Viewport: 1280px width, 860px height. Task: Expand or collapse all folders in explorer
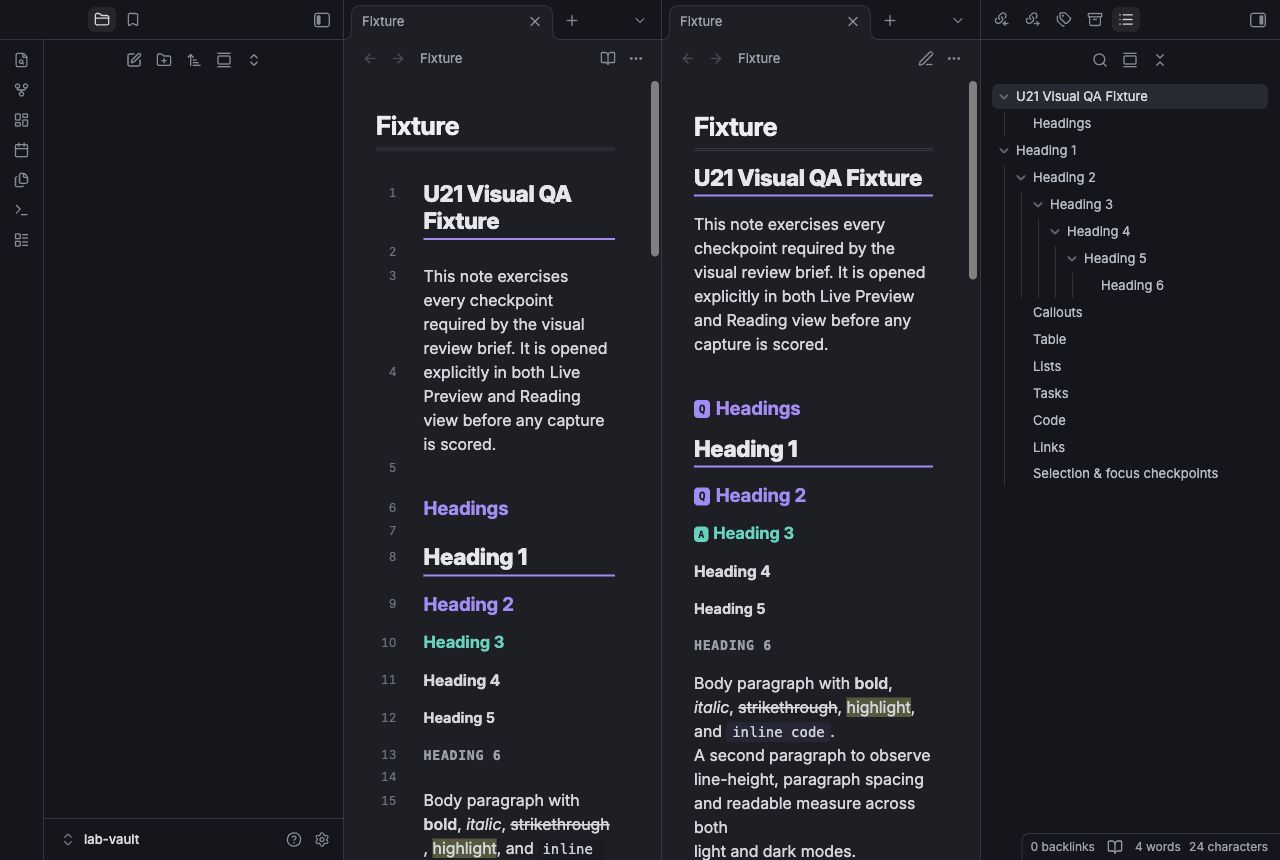click(x=254, y=60)
